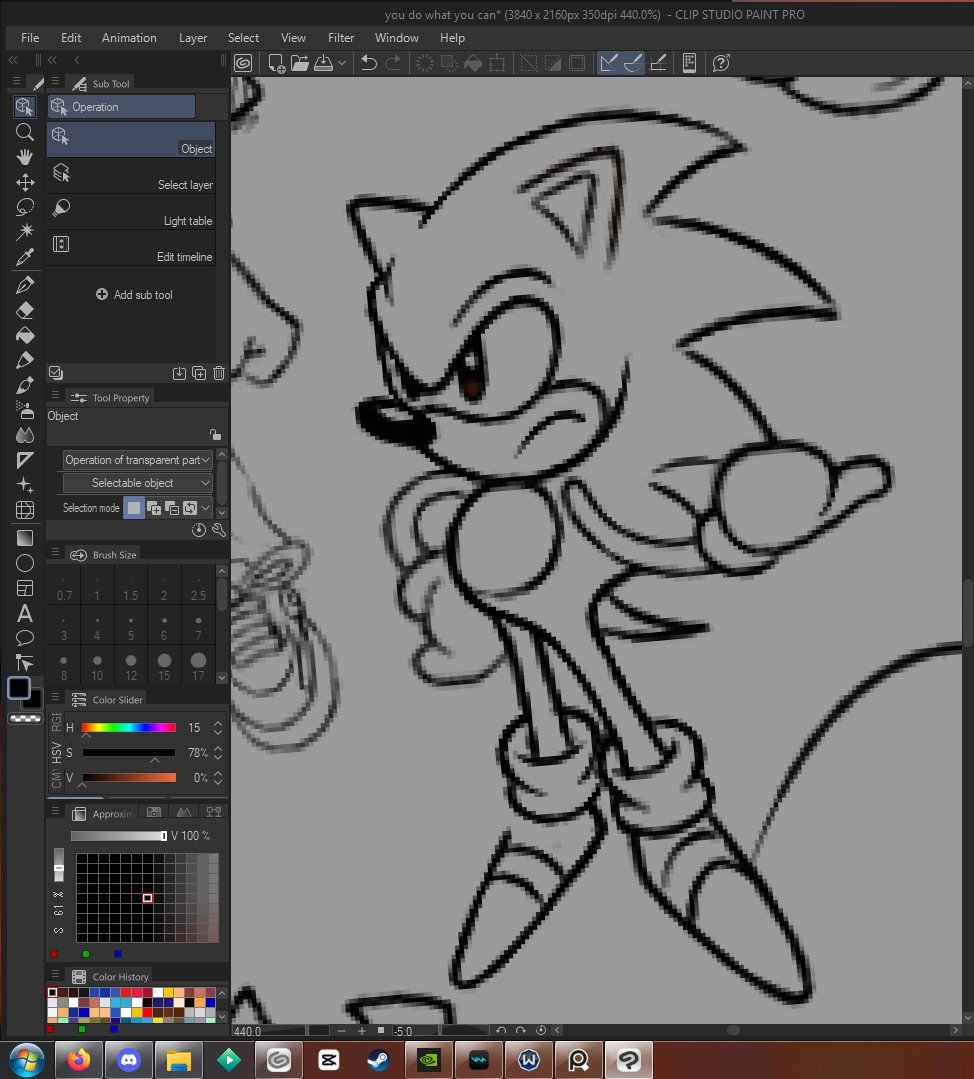Toggle the tool property lock
The width and height of the screenshot is (974, 1079).
(x=215, y=434)
